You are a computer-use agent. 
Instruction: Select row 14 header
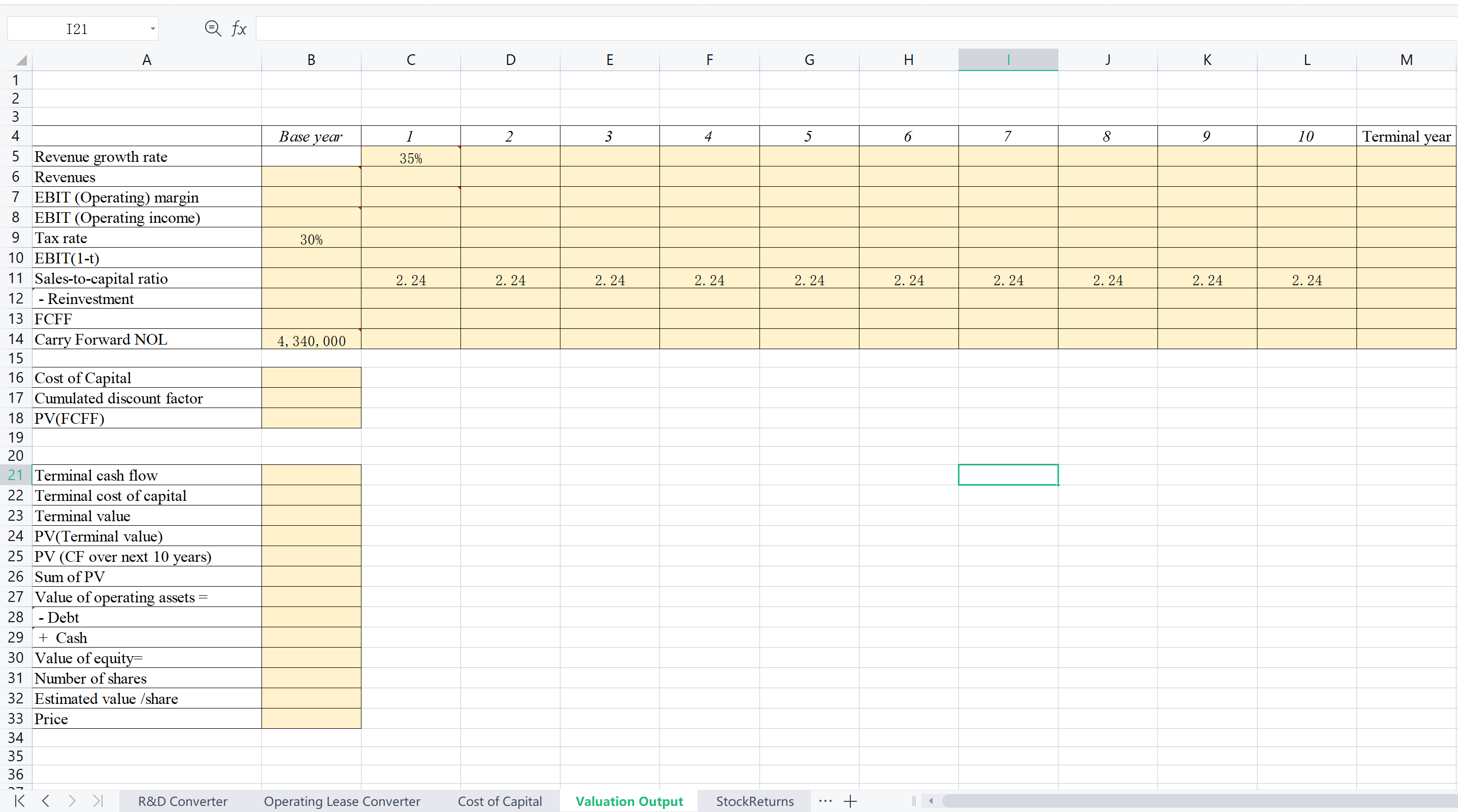(16, 339)
